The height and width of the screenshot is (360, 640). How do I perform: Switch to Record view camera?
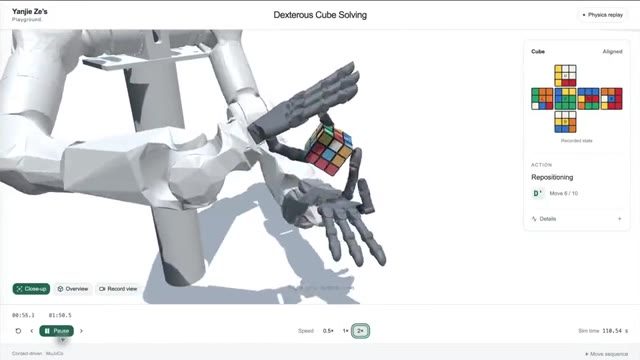118,289
